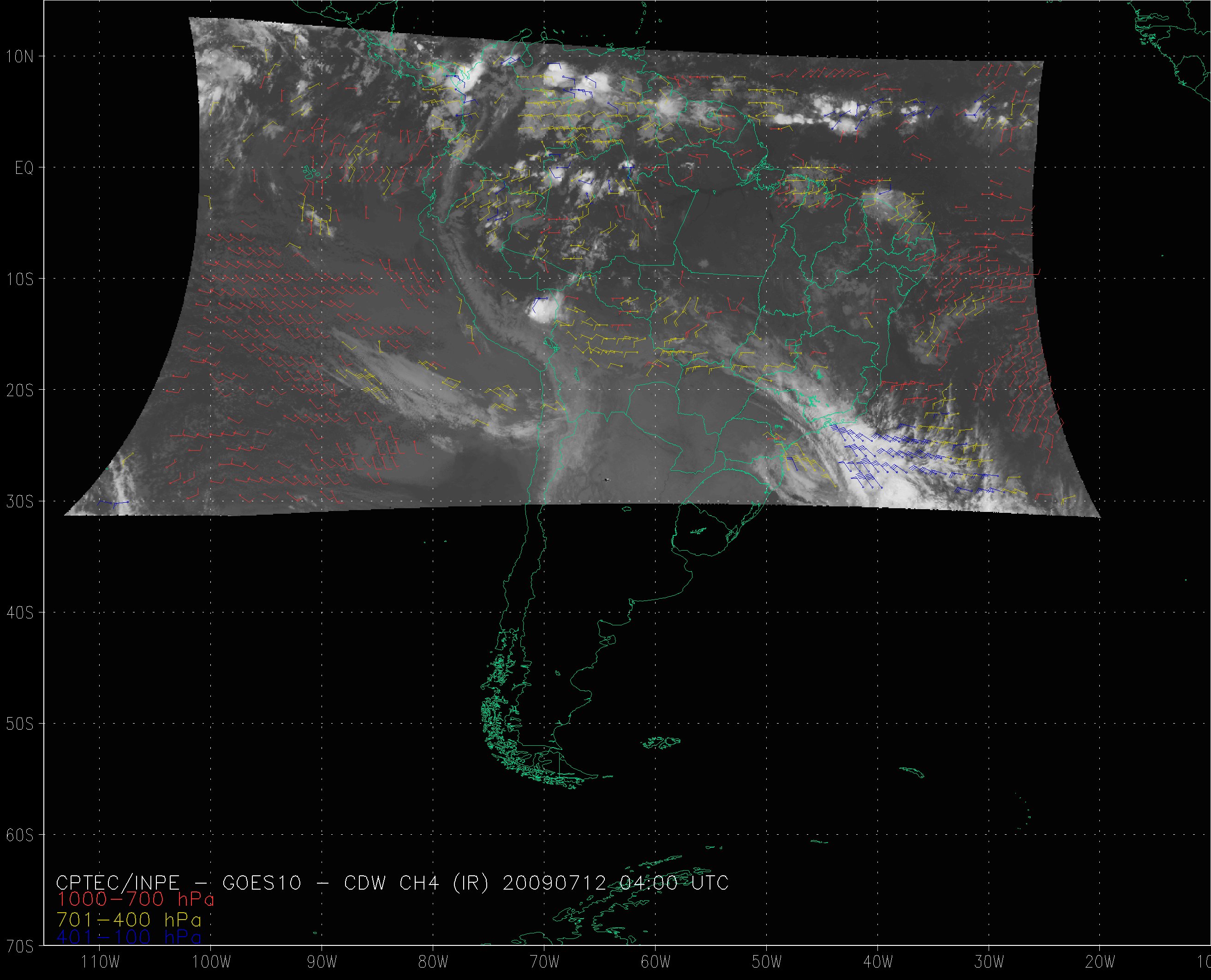
Task: Click the 110W longitude label
Action: coord(100,962)
